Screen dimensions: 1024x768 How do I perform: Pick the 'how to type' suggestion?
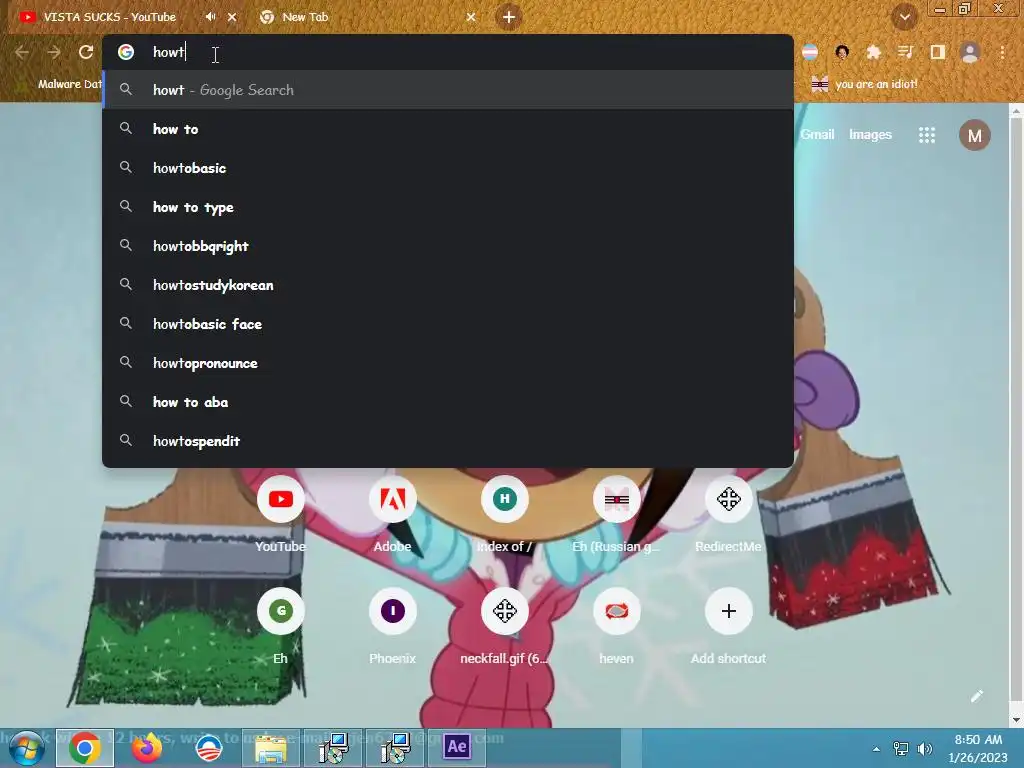pos(448,207)
